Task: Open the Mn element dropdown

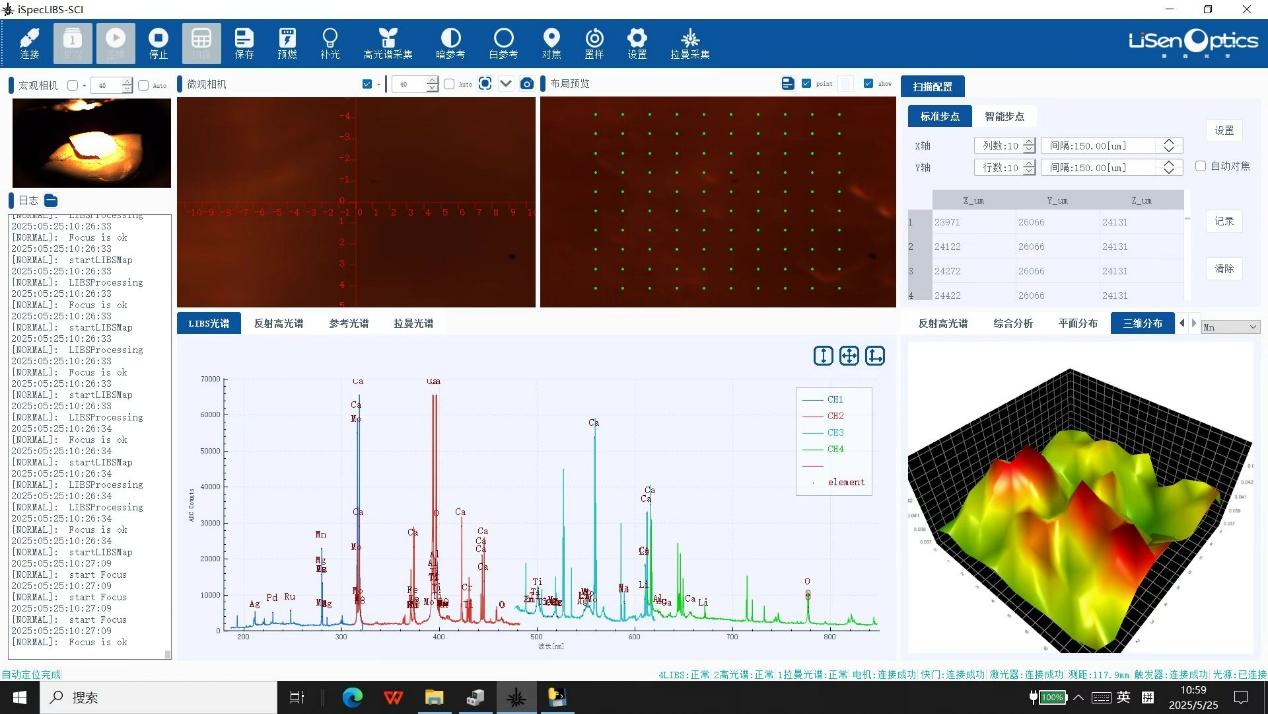Action: [x=1230, y=327]
